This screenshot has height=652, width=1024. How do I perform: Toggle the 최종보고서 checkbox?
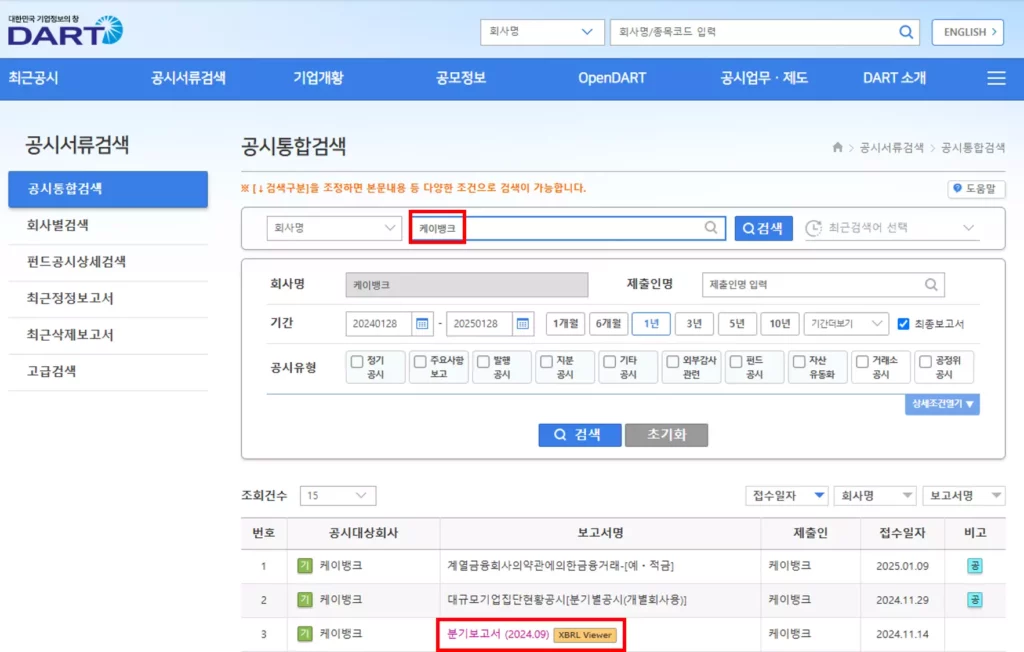903,324
